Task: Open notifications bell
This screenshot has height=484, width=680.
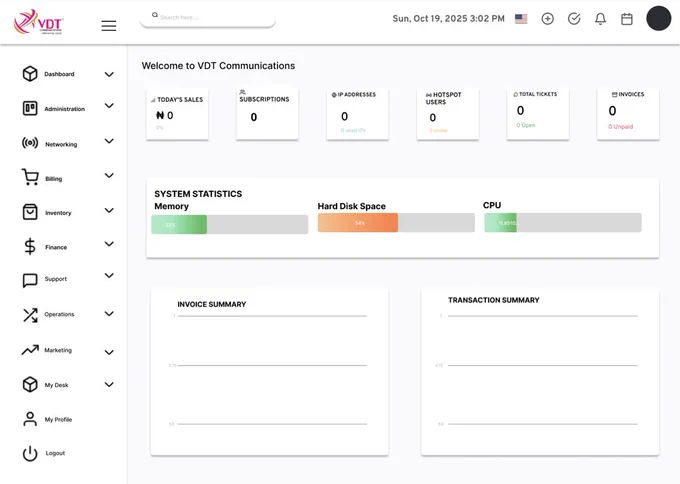Action: click(x=600, y=19)
